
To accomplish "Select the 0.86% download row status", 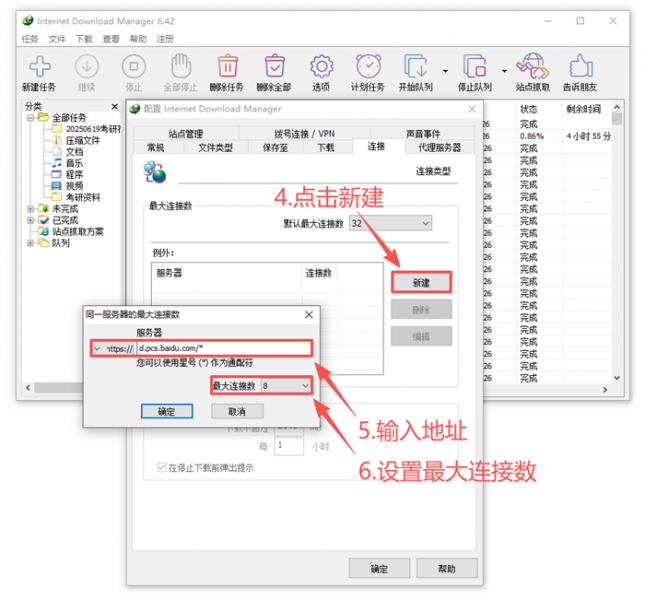I will coord(532,136).
